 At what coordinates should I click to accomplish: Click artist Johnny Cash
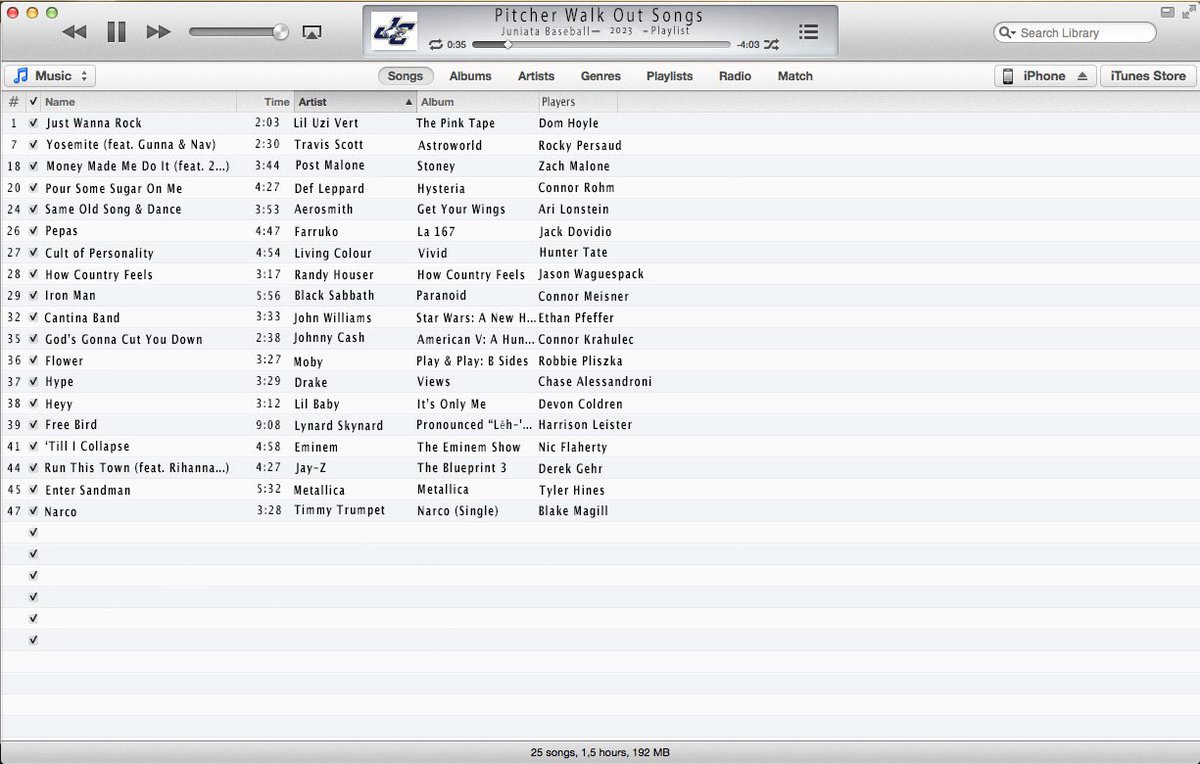point(329,338)
